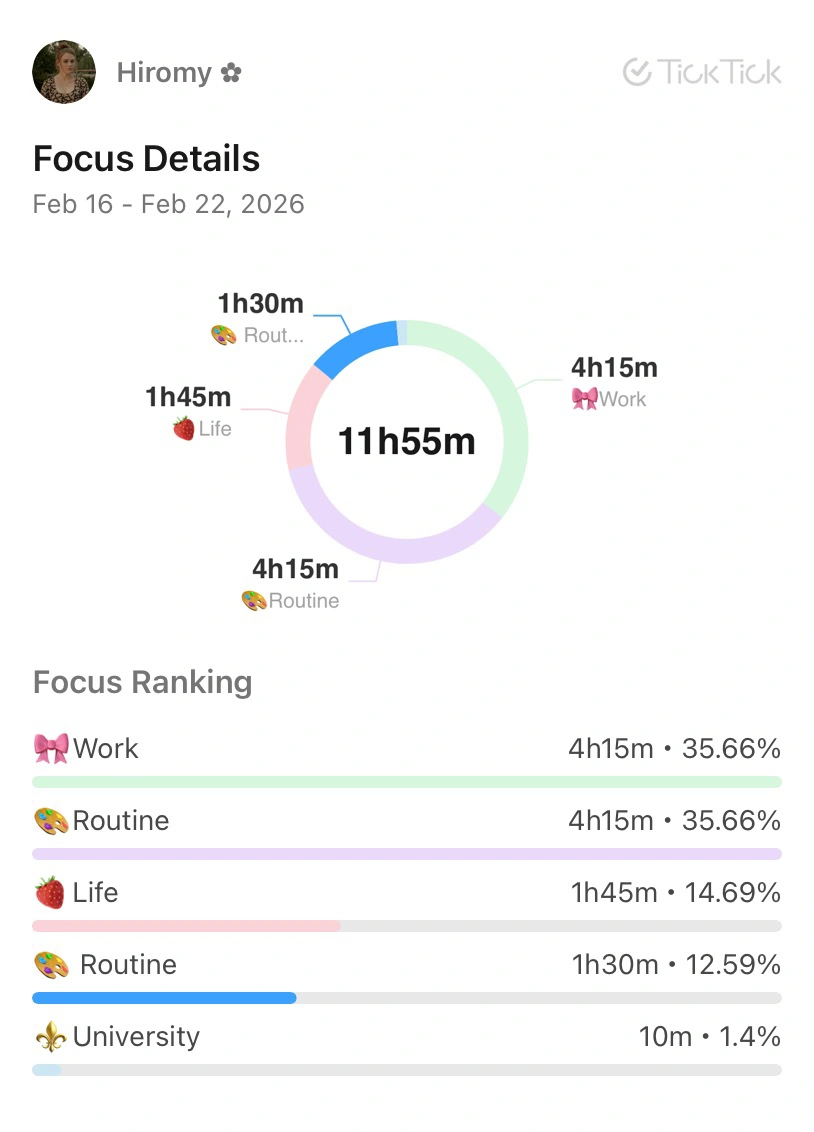
Task: Click the TickTick logo checkmark icon
Action: [637, 72]
